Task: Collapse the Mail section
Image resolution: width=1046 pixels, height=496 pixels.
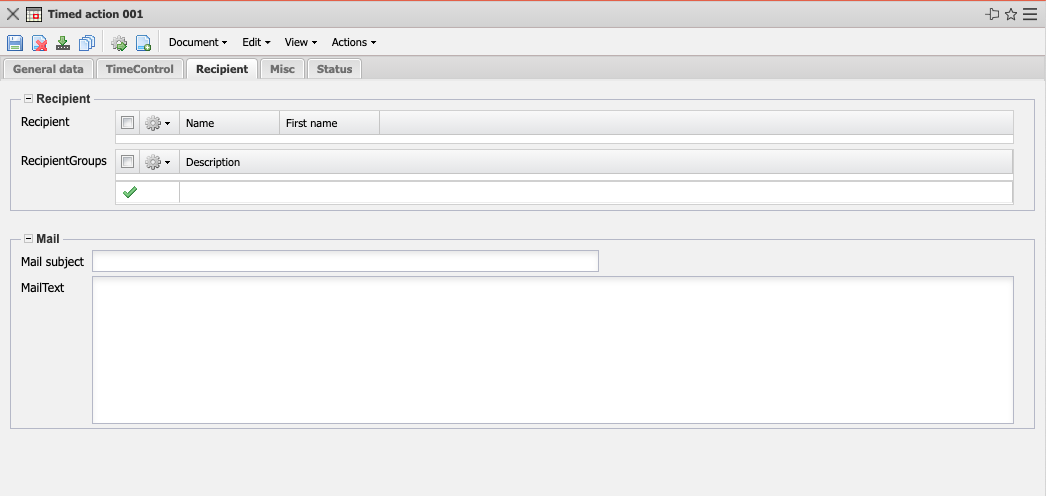Action: point(28,239)
